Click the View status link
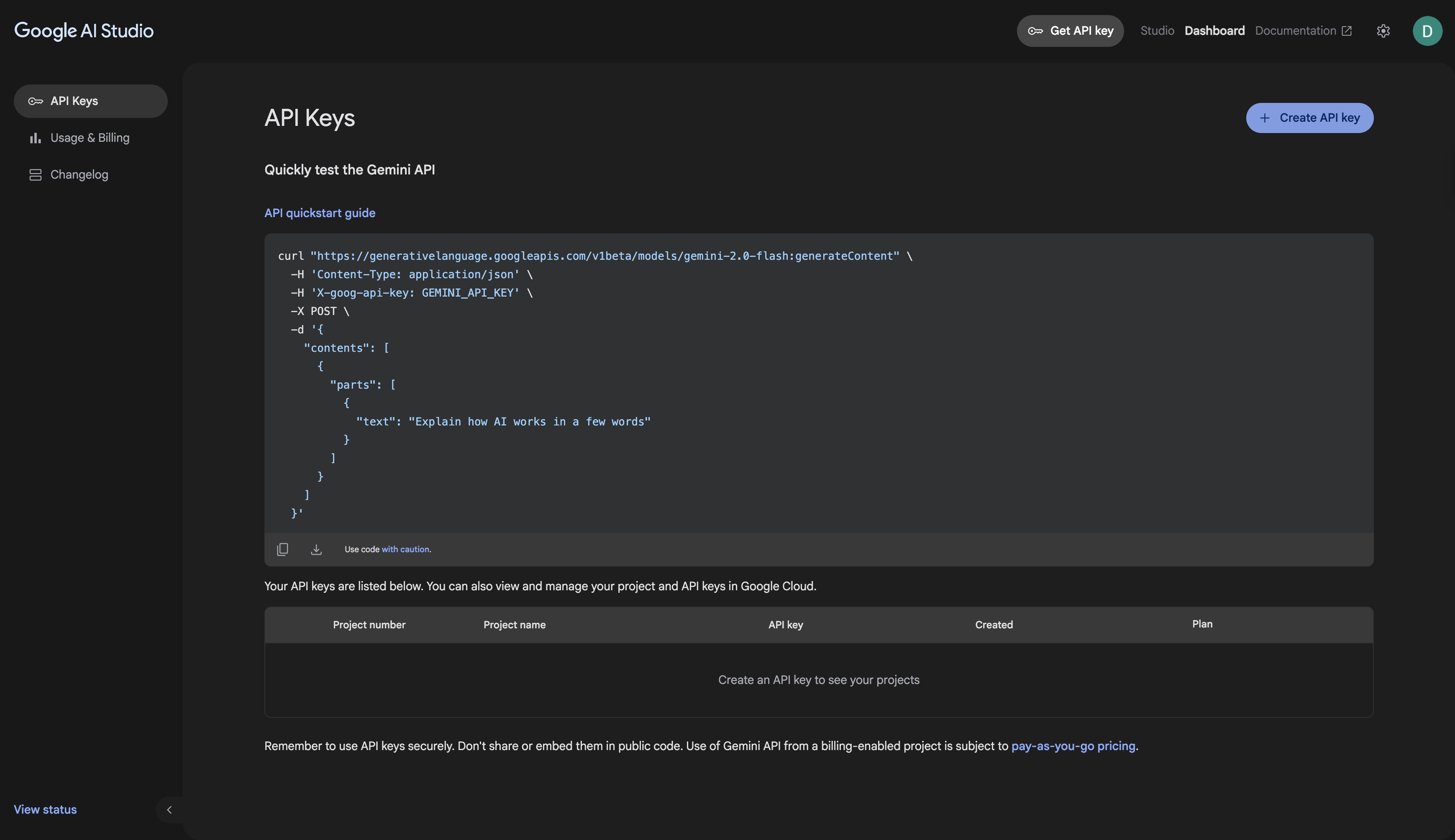This screenshot has width=1455, height=840. (x=45, y=809)
